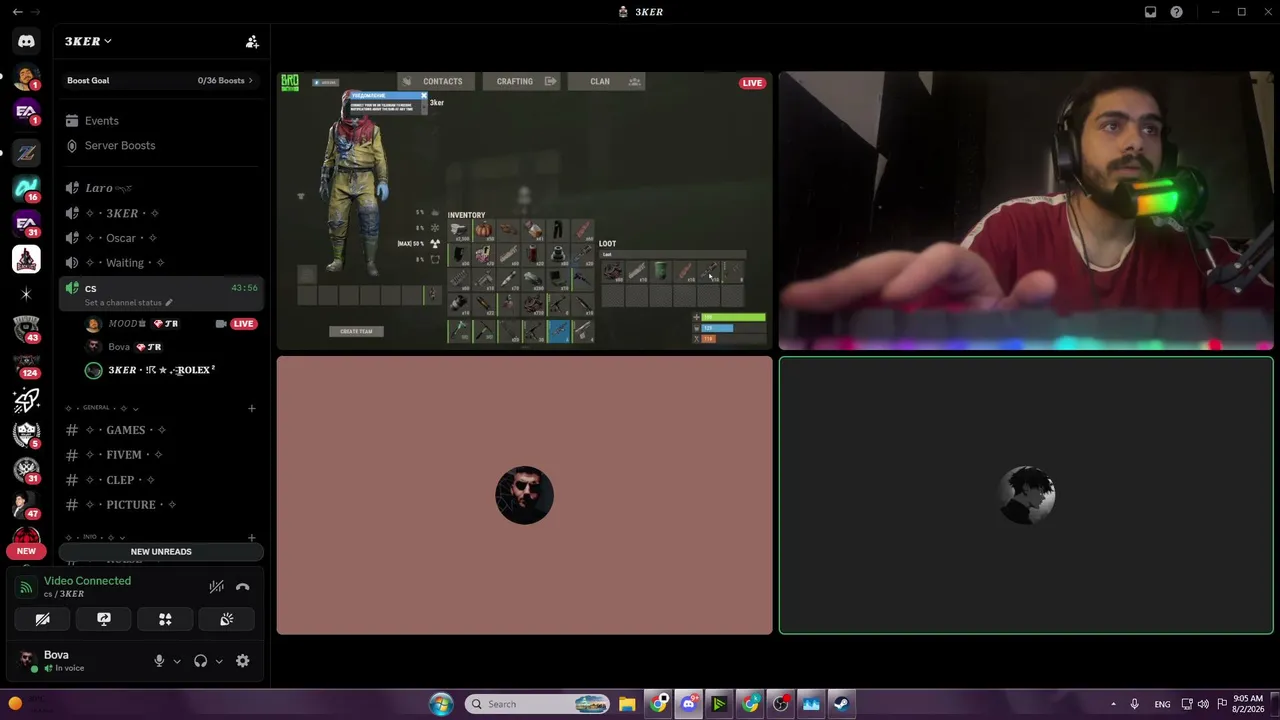Open OBS Studio from the taskbar
This screenshot has width=1280, height=720.
click(781, 704)
